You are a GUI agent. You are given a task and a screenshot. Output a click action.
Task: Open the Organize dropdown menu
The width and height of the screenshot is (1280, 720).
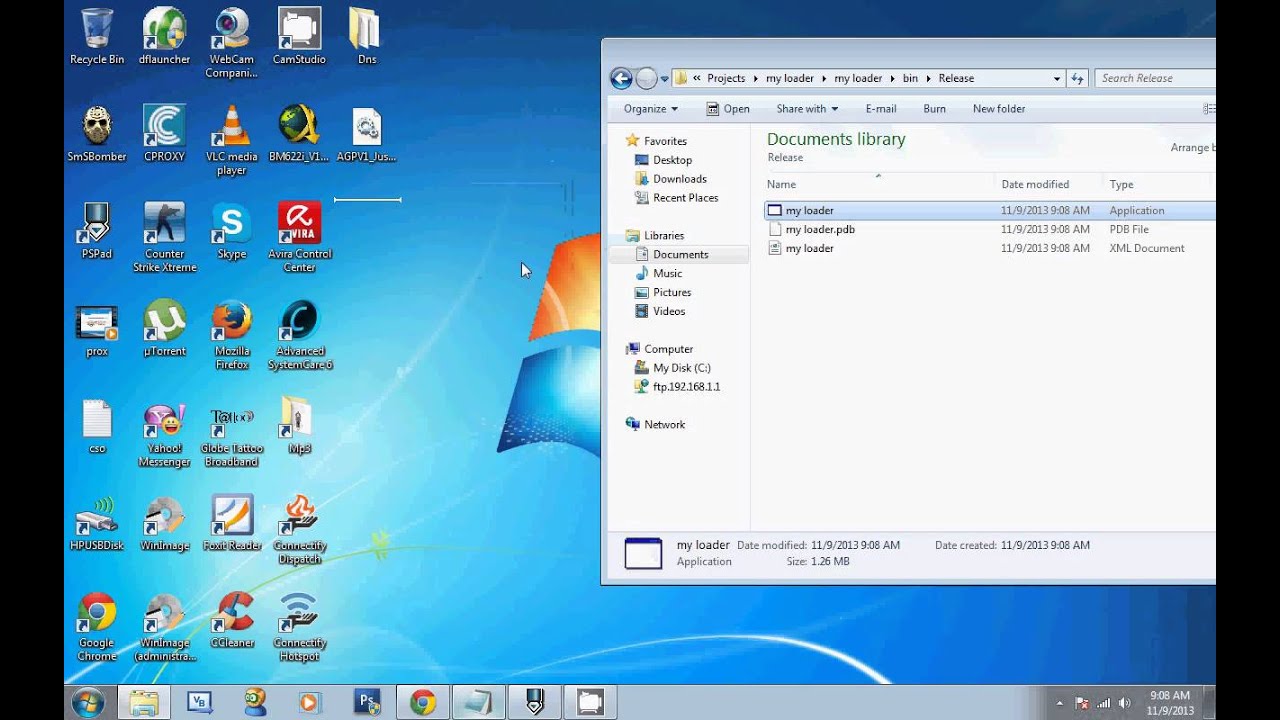[651, 109]
